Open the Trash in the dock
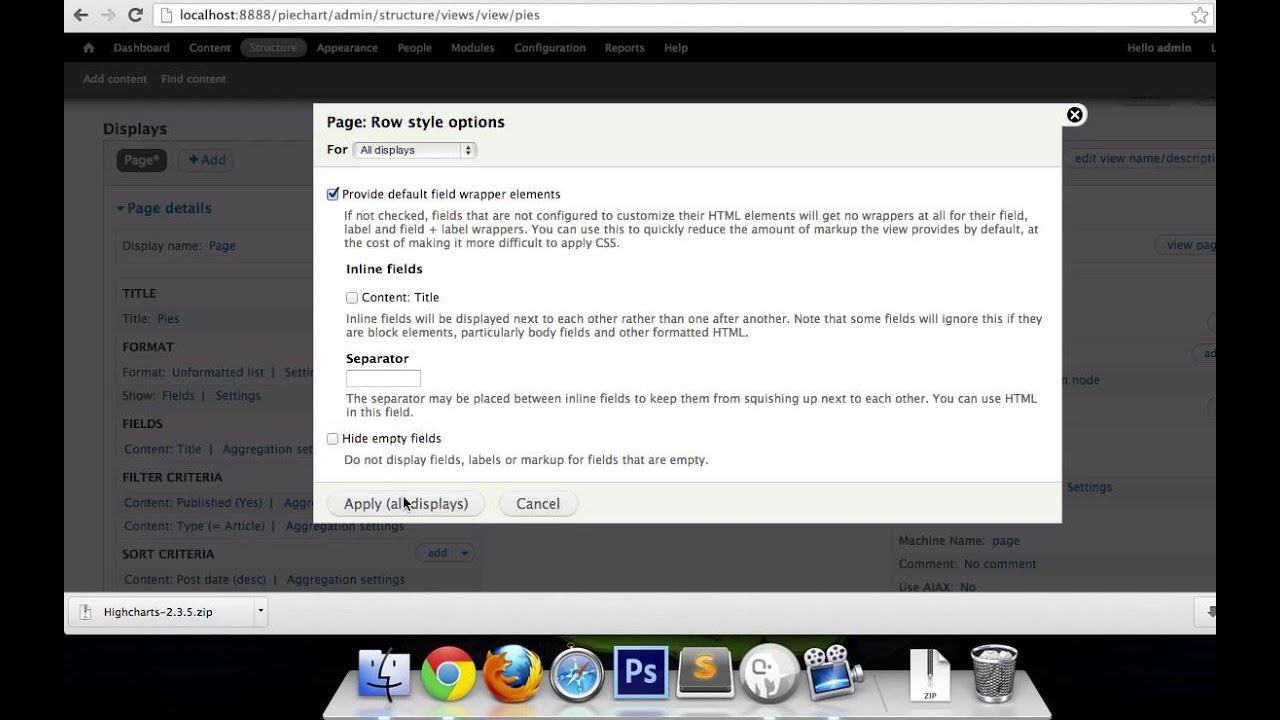Viewport: 1280px width, 720px height. pyautogui.click(x=994, y=673)
